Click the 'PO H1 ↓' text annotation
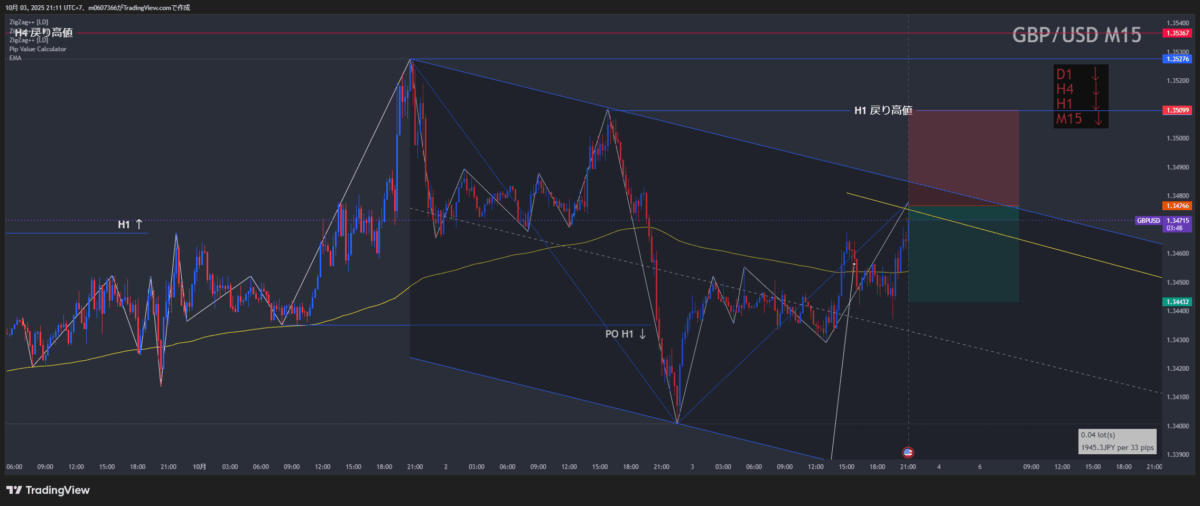1200x506 pixels. tap(626, 334)
